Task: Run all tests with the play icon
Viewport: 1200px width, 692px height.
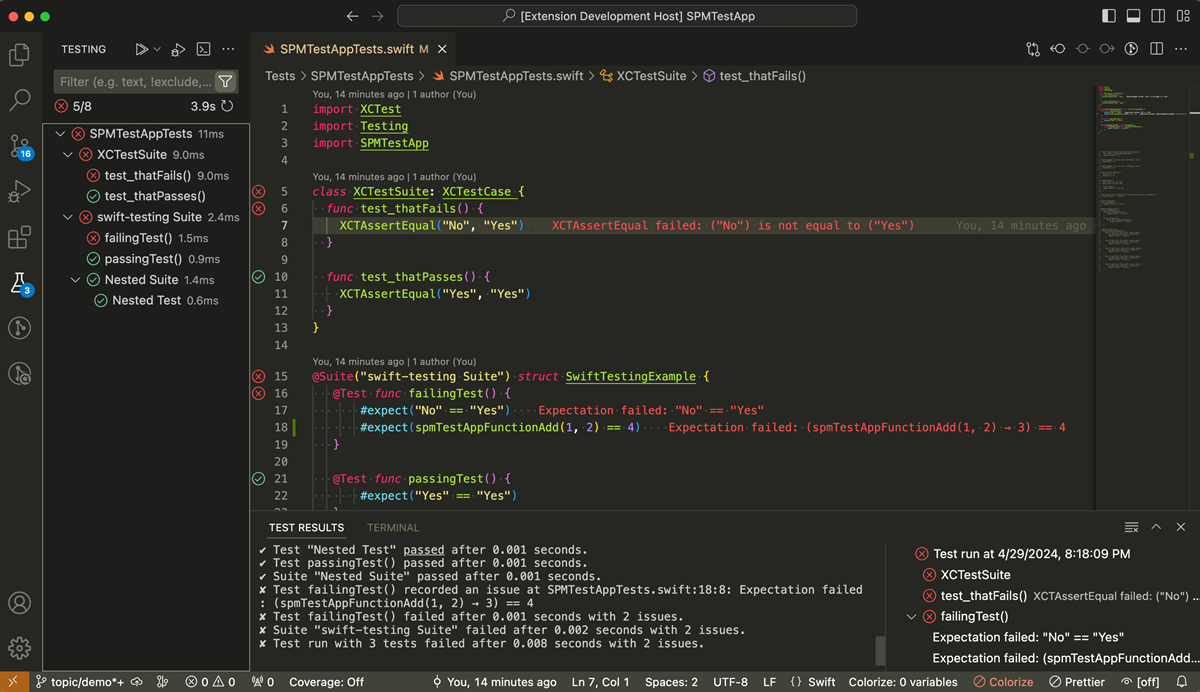Action: (141, 48)
